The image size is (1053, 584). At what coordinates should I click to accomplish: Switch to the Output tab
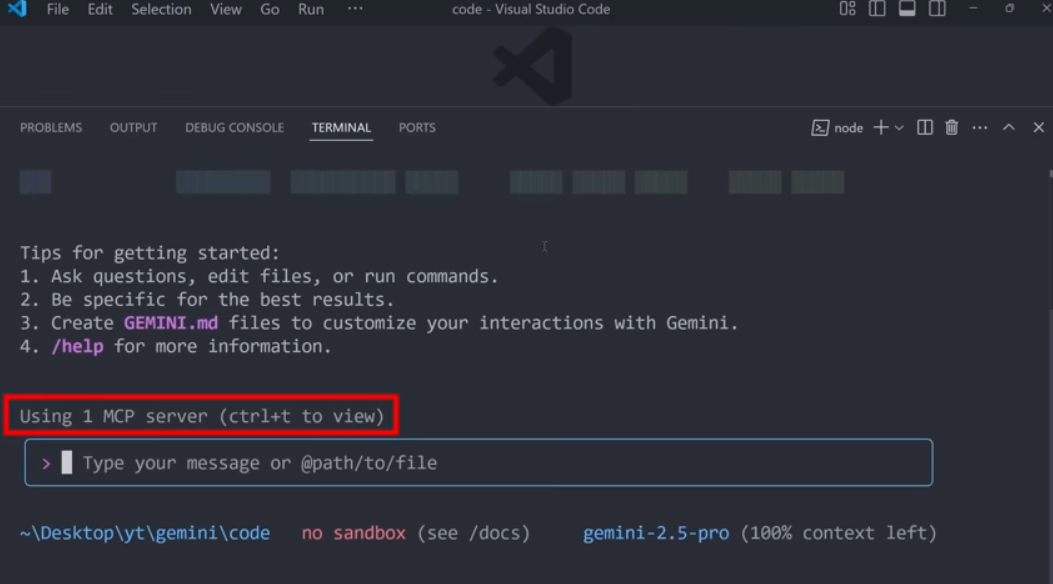[x=134, y=128]
